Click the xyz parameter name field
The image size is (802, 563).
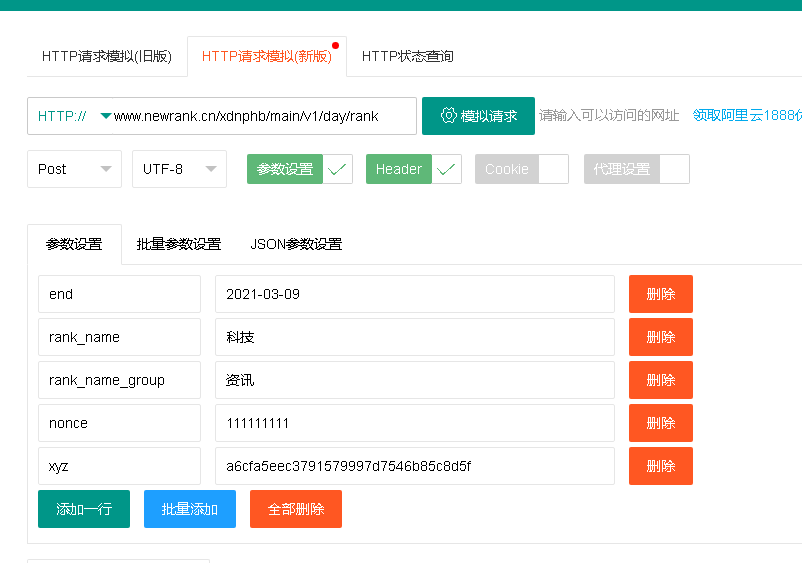tap(119, 466)
